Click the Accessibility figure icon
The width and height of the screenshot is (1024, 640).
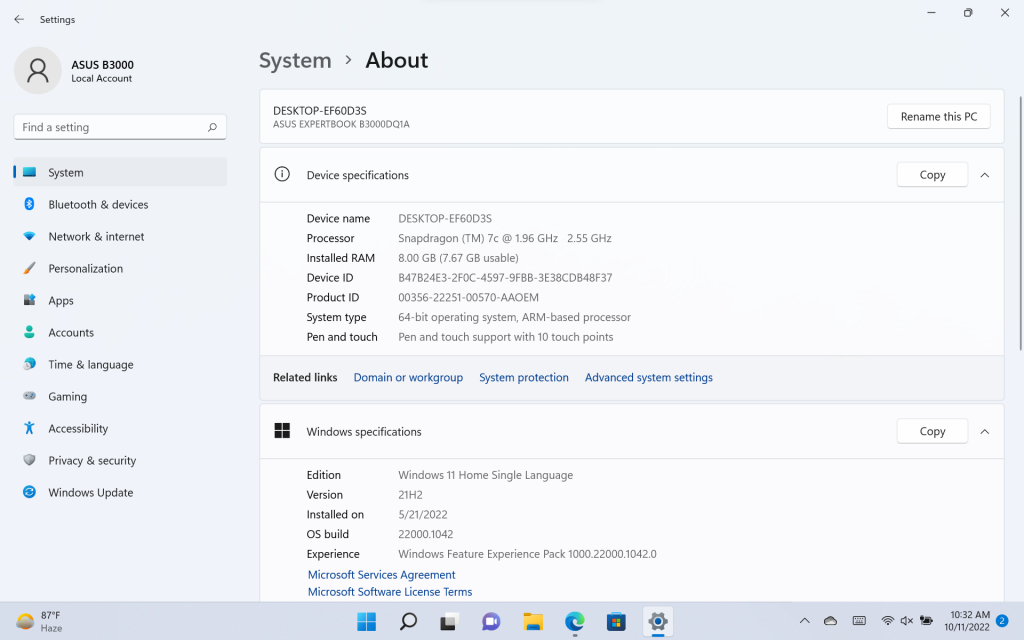29,428
